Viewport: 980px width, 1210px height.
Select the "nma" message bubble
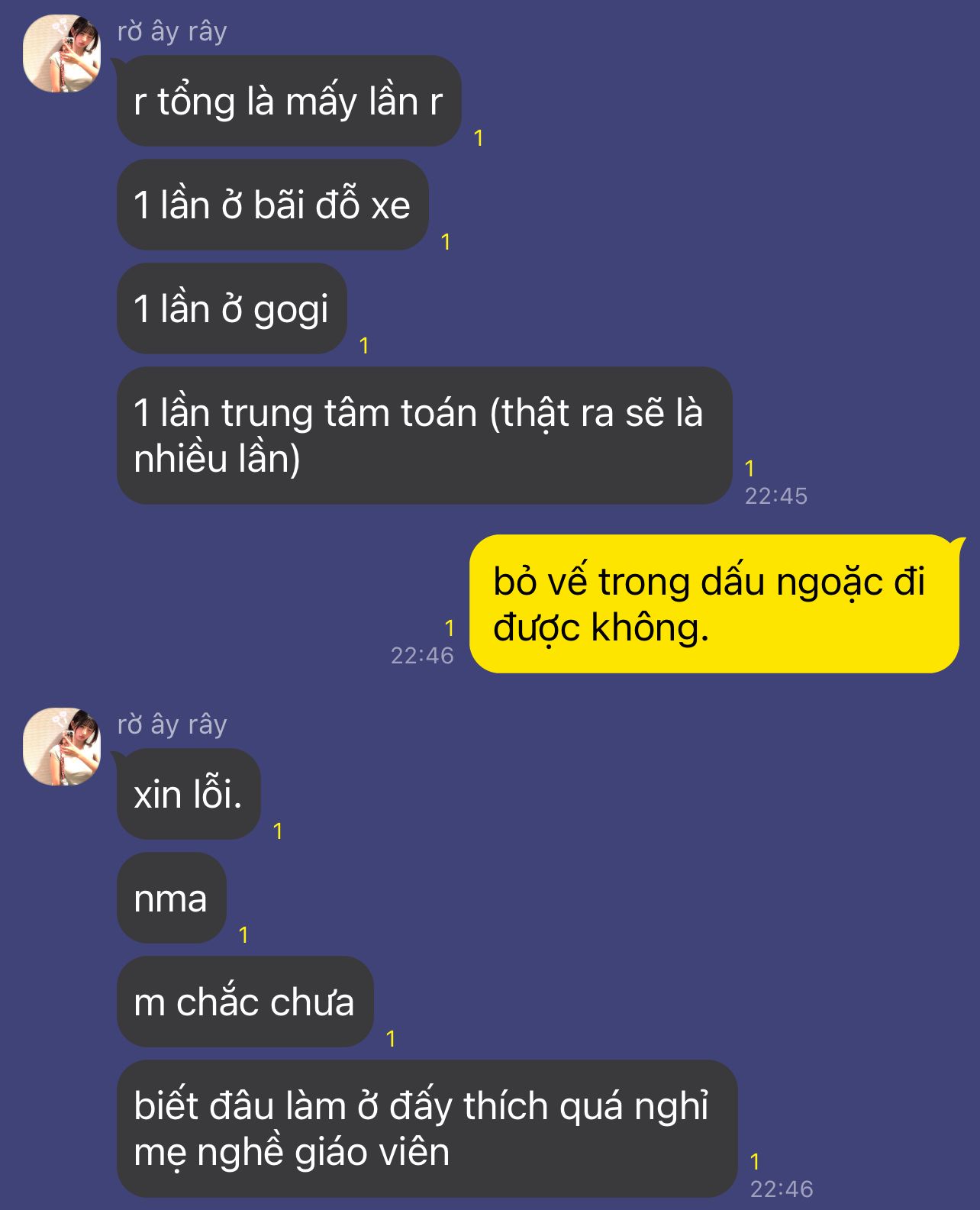(171, 898)
